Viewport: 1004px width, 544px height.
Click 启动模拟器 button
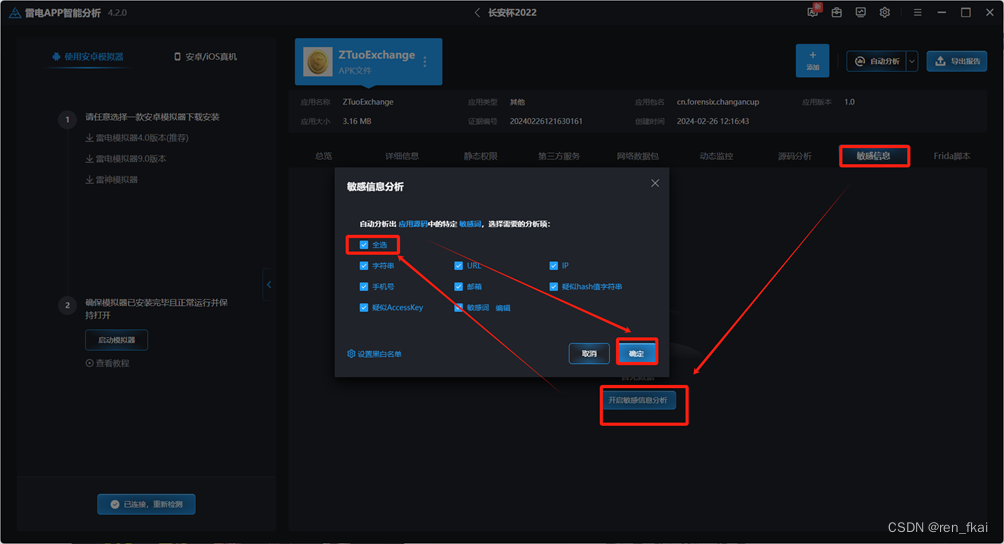click(x=117, y=340)
